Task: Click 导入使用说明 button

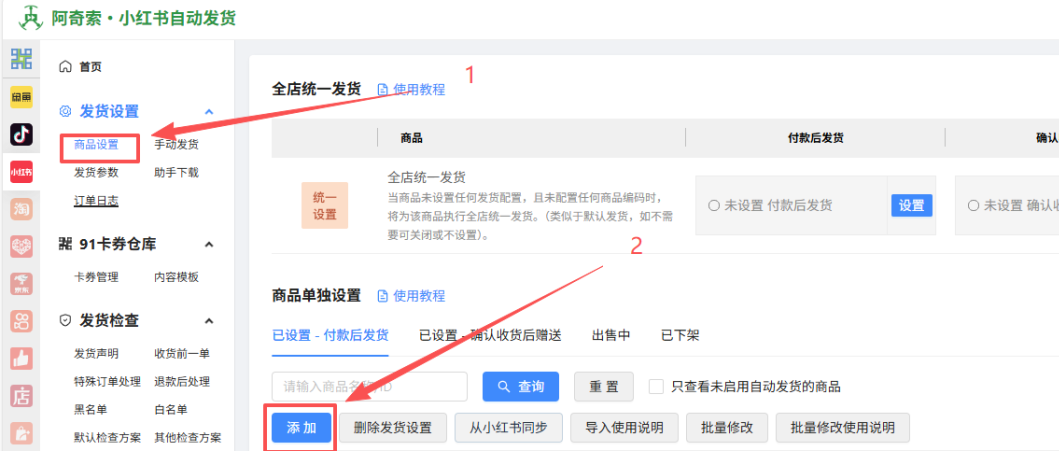Action: pyautogui.click(x=623, y=427)
